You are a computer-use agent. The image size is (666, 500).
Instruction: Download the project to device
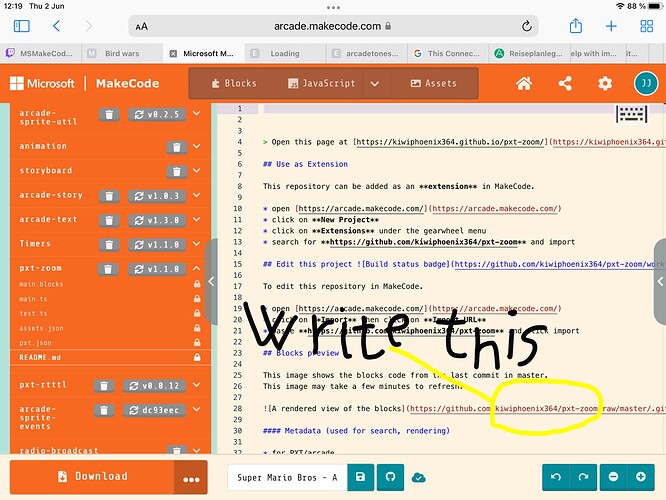click(x=92, y=477)
